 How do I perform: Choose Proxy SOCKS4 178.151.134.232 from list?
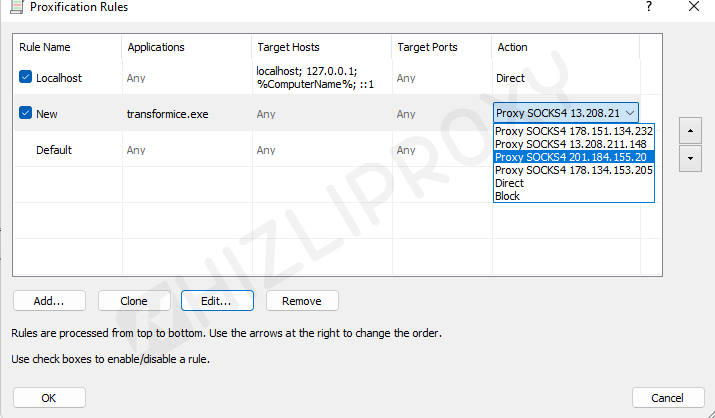click(574, 131)
